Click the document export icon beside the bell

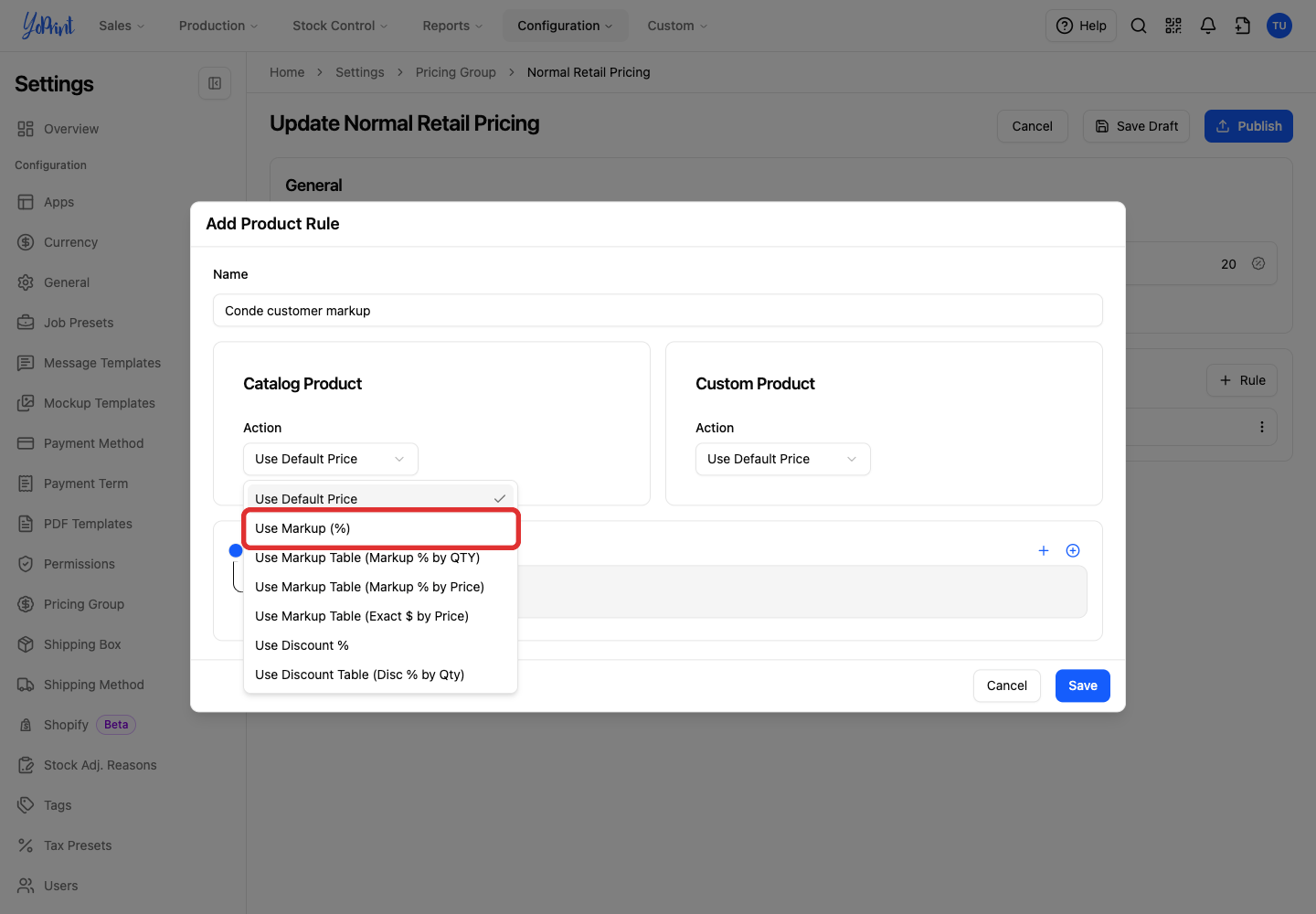tap(1243, 26)
